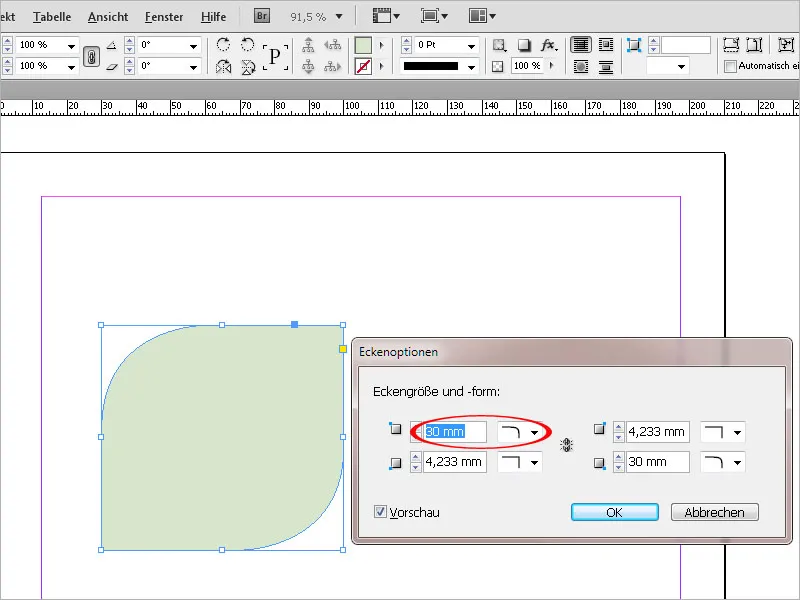This screenshot has width=800, height=600.
Task: Click the select container icon
Action: coord(308,45)
